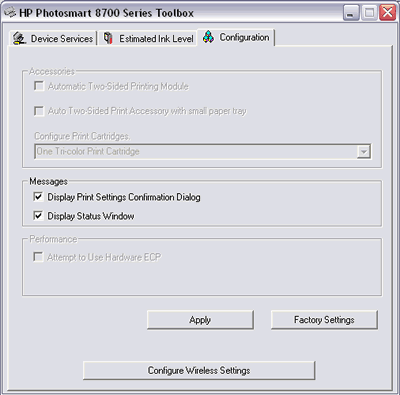Click the ink cartridge icon beside Estimated Ink Level
The height and width of the screenshot is (395, 400).
[108, 38]
